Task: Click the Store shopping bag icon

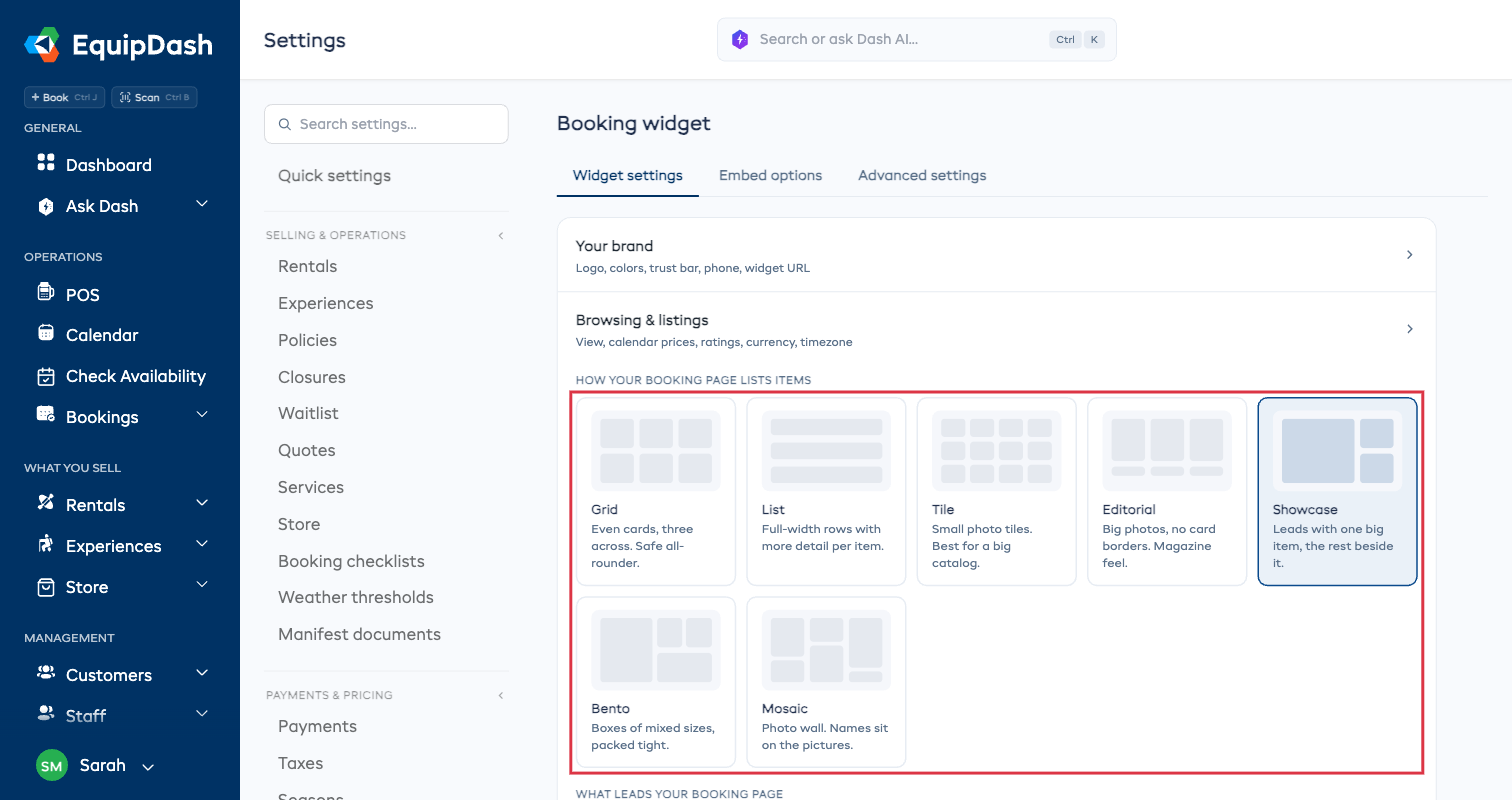Action: pyautogui.click(x=45, y=587)
